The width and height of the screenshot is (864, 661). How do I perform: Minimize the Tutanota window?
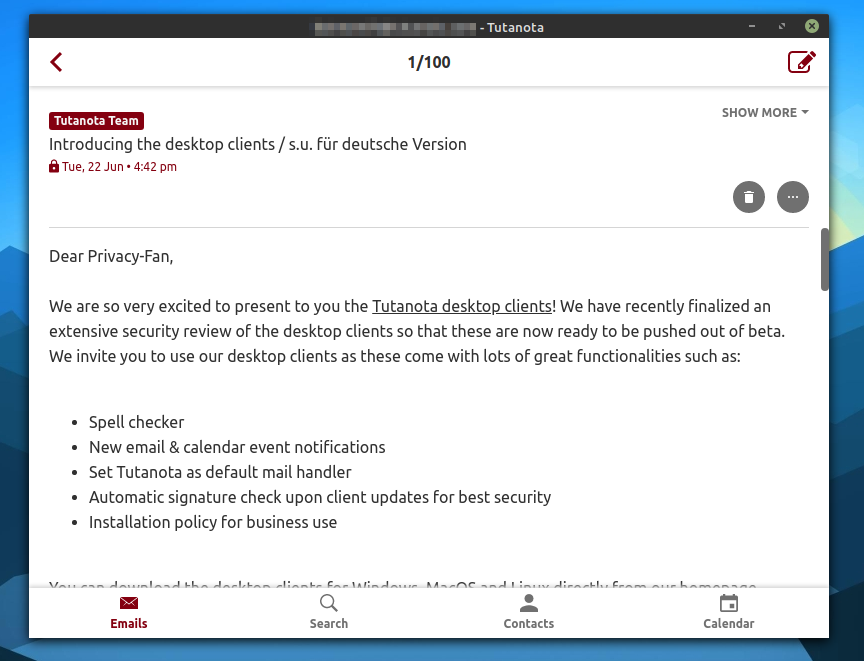[752, 27]
